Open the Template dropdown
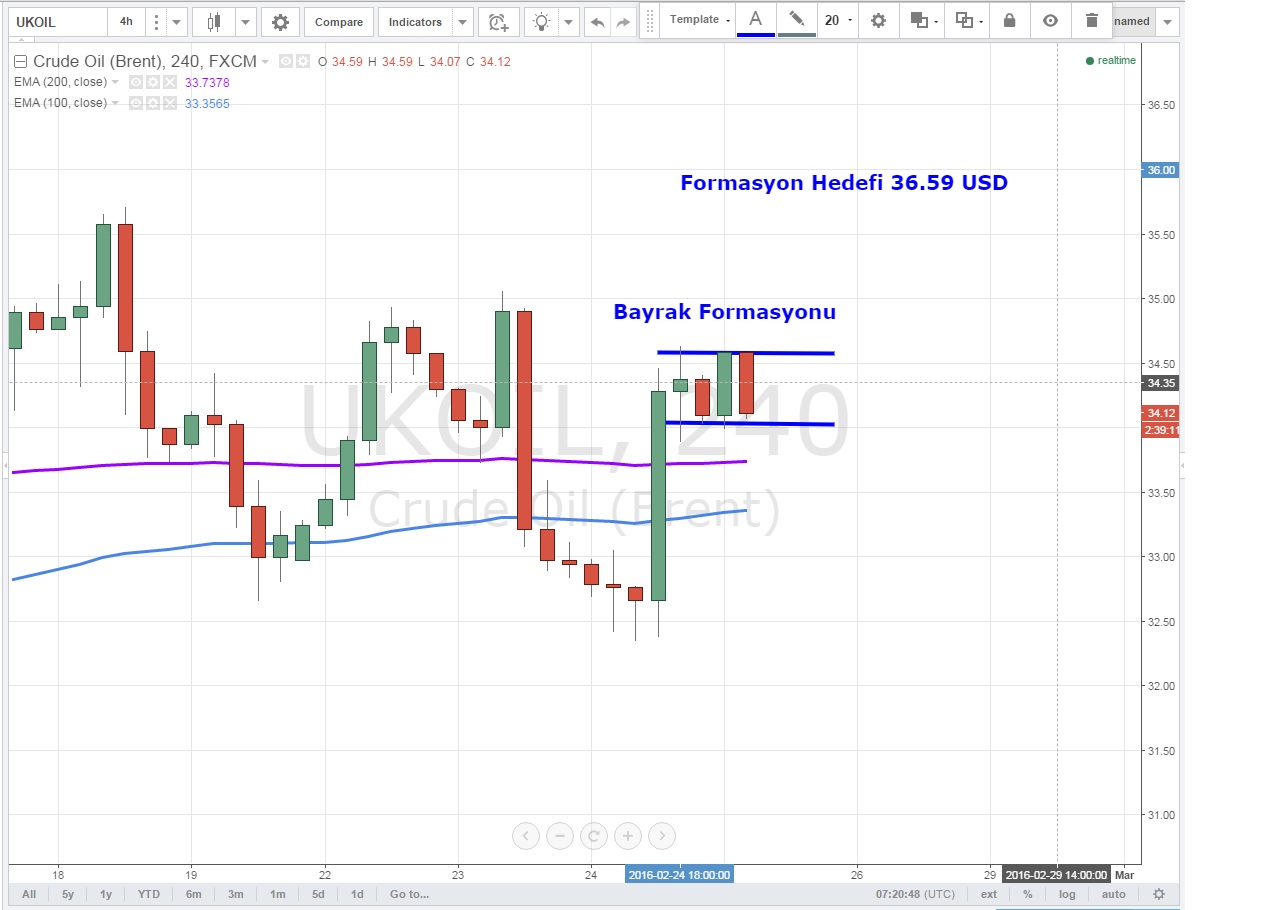The height and width of the screenshot is (910, 1277). coord(699,20)
